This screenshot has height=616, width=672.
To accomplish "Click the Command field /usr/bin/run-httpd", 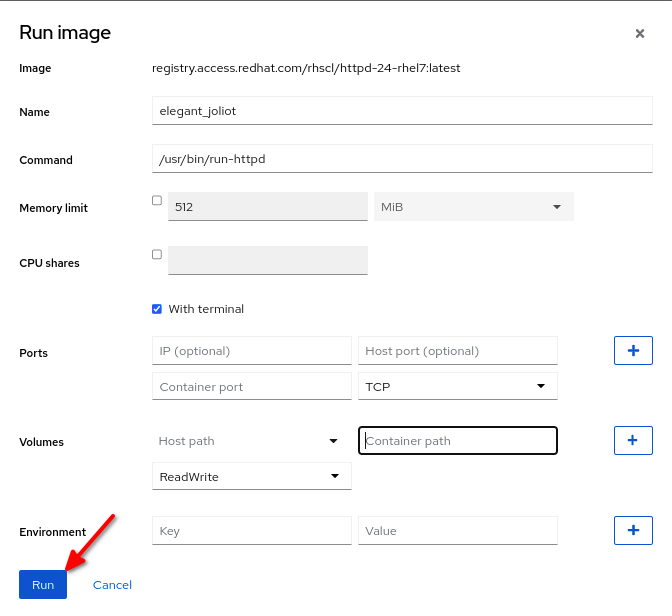I will pos(402,159).
